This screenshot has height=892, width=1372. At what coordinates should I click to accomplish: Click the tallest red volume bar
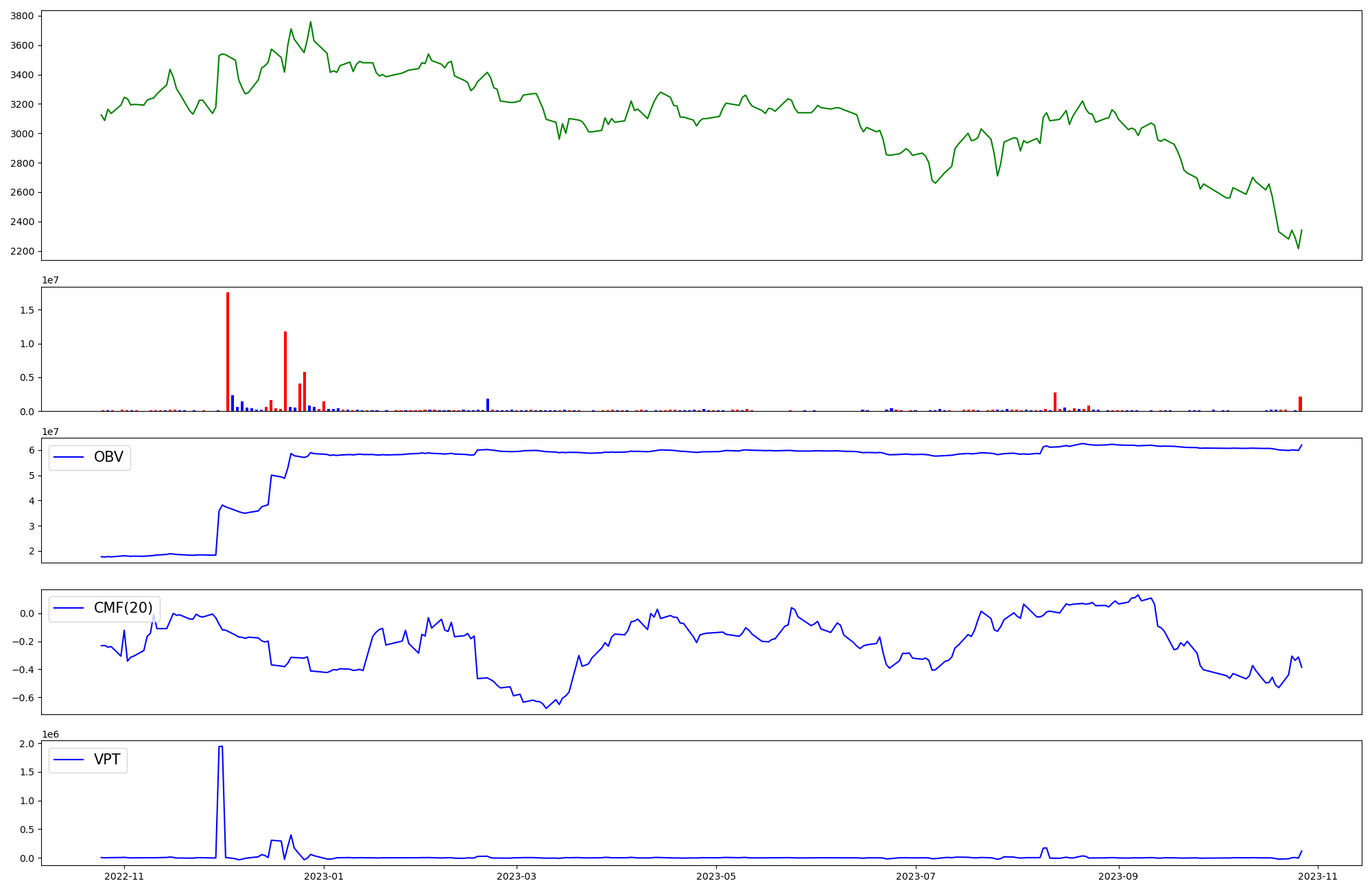[228, 351]
